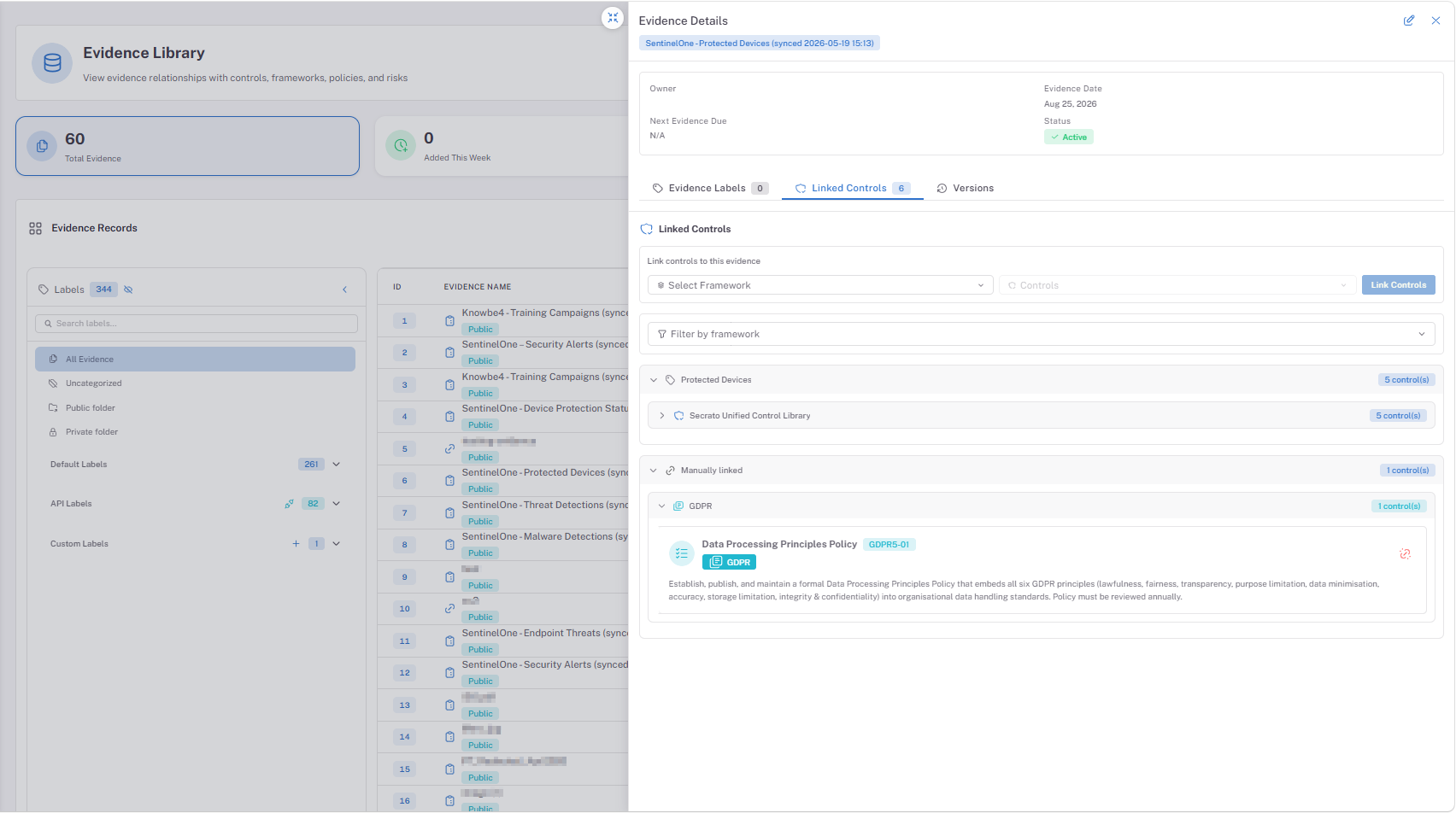Switch to the Versions tab
The width and height of the screenshot is (1456, 813).
coord(966,188)
